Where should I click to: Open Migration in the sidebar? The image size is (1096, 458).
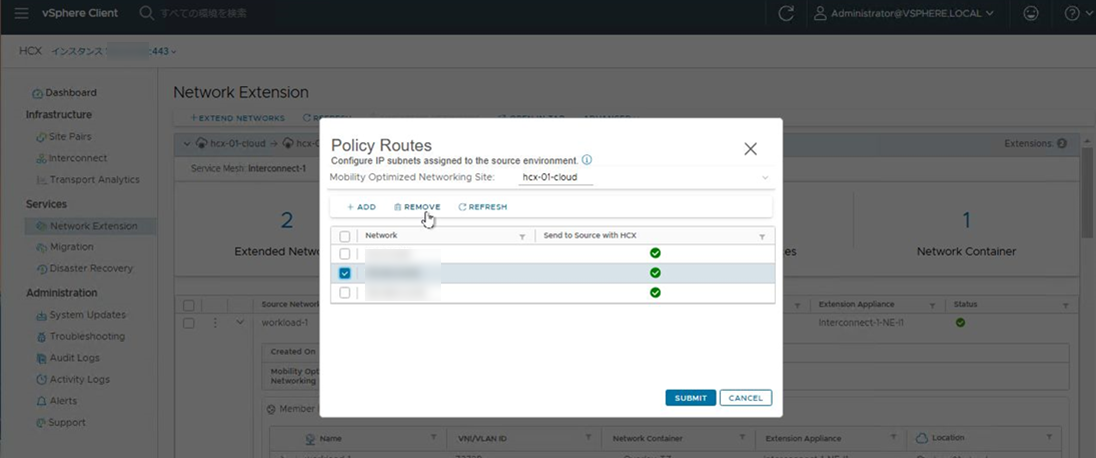64,247
